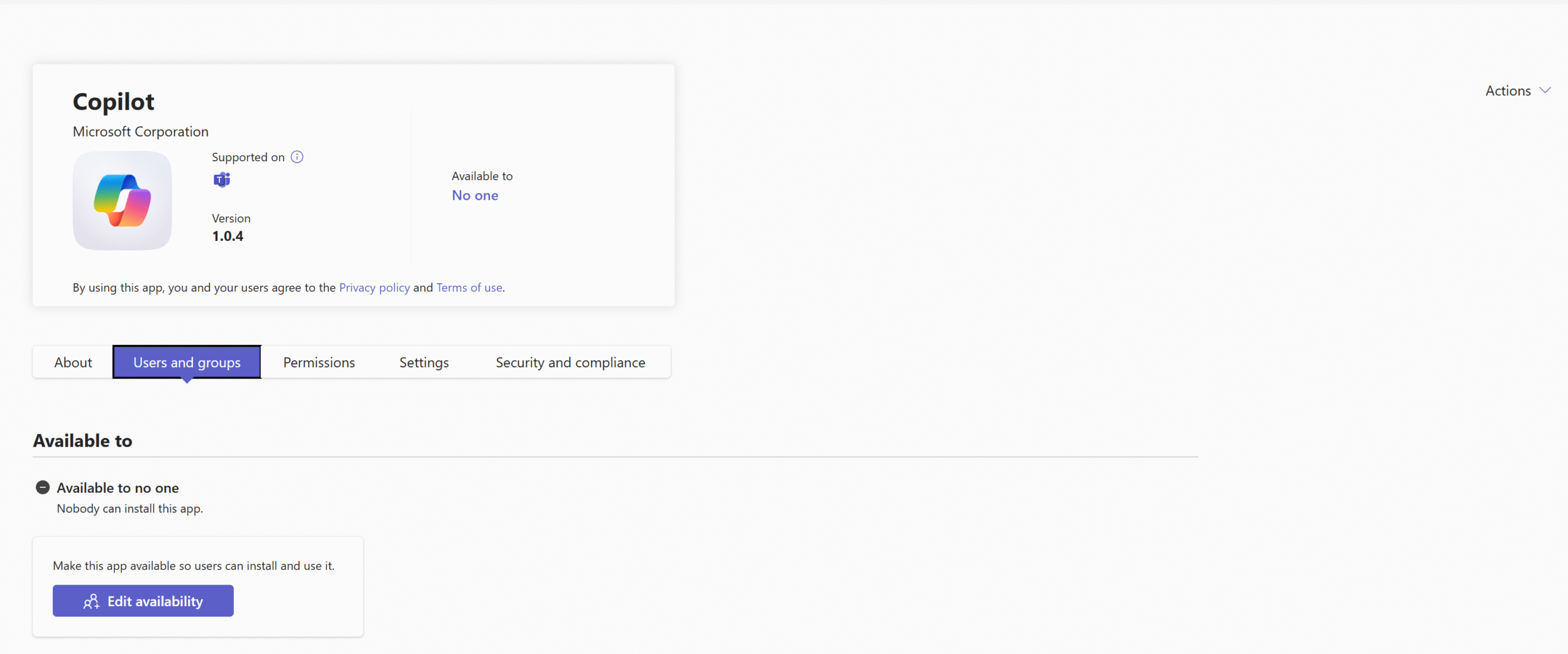Viewport: 1568px width, 654px height.
Task: Click the Microsoft Corporation publisher name
Action: pyautogui.click(x=140, y=132)
